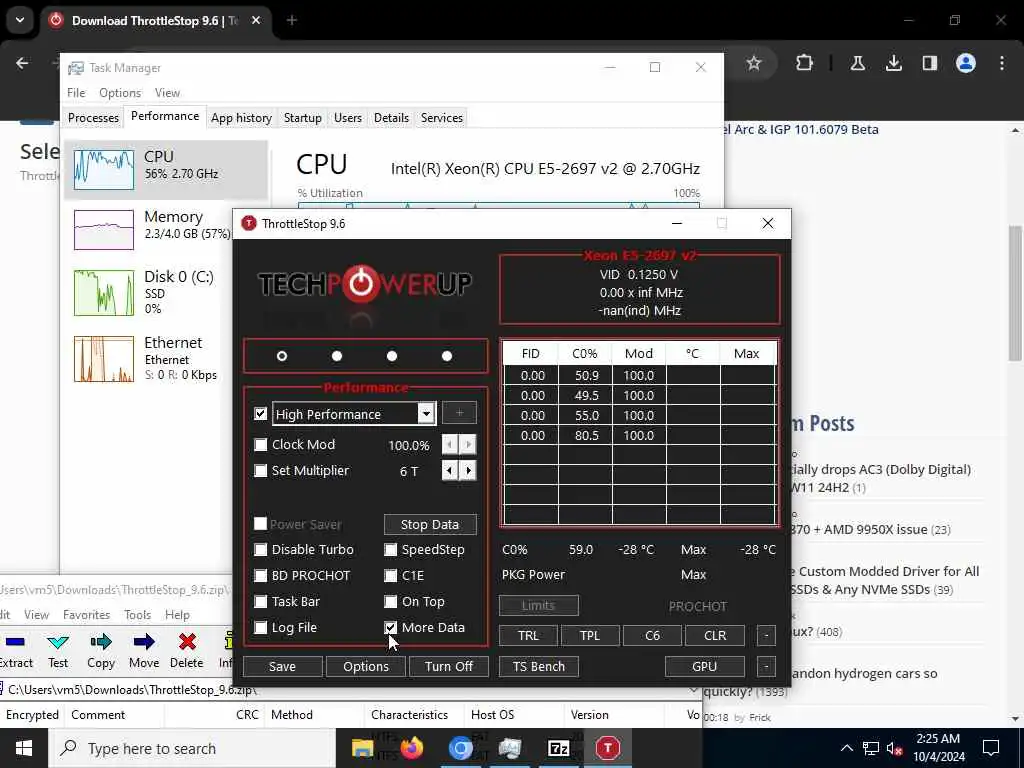Enable the Log File checkbox

[x=261, y=628]
